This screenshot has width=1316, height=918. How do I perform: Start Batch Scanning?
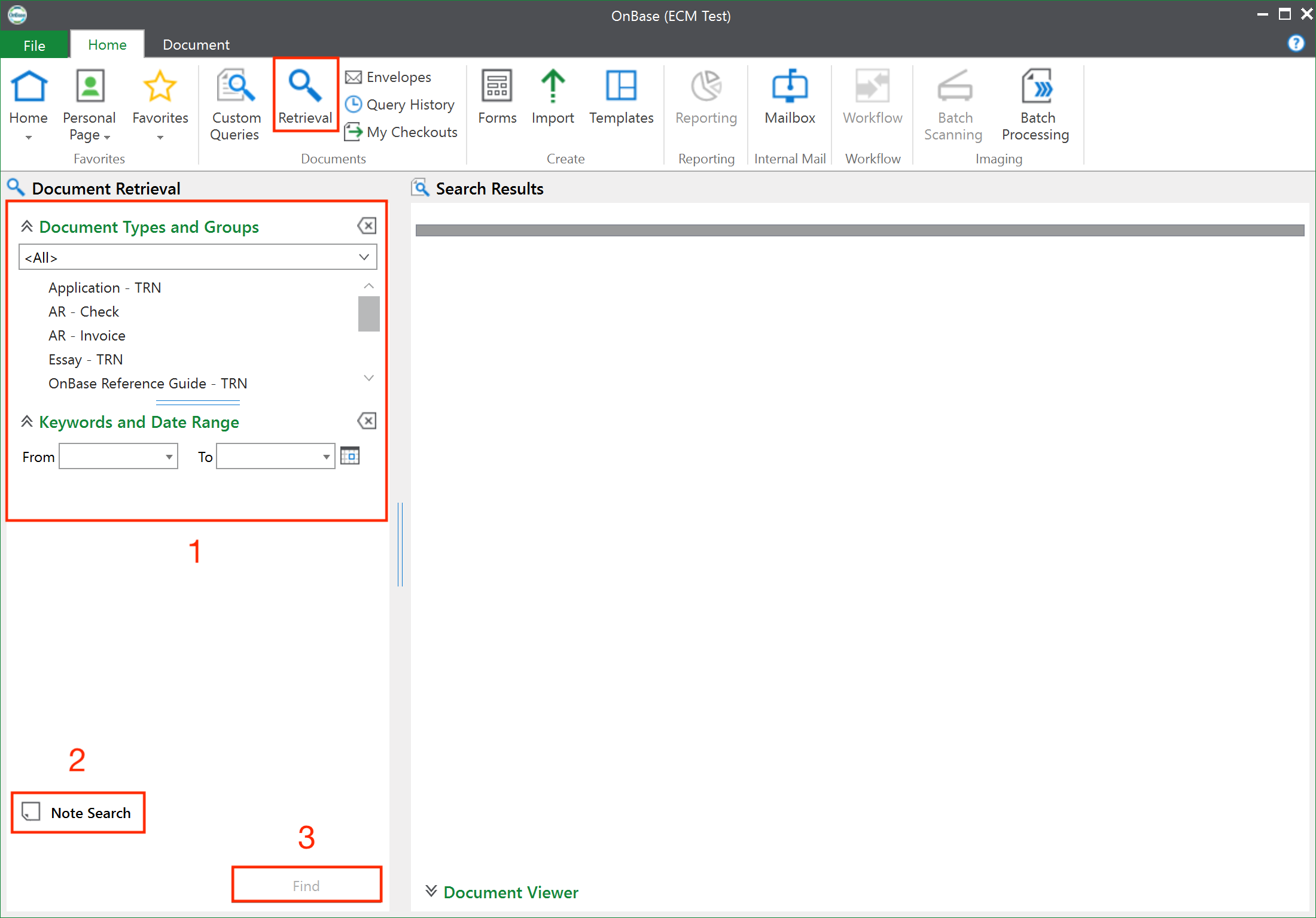click(954, 105)
